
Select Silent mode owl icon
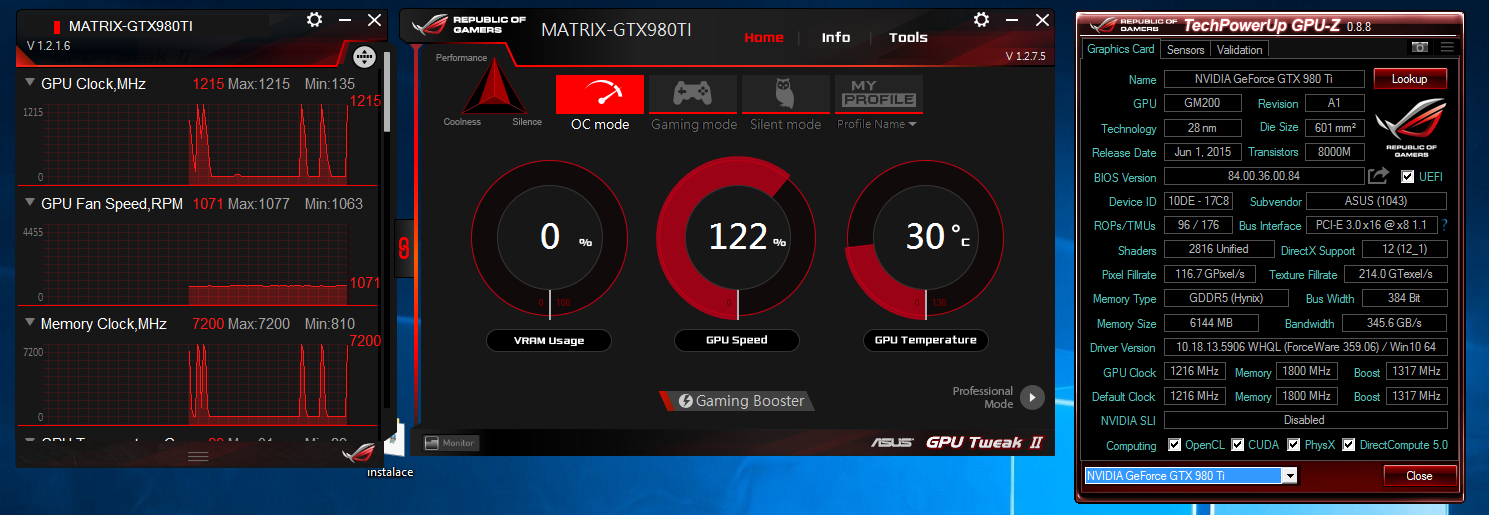pyautogui.click(x=786, y=94)
